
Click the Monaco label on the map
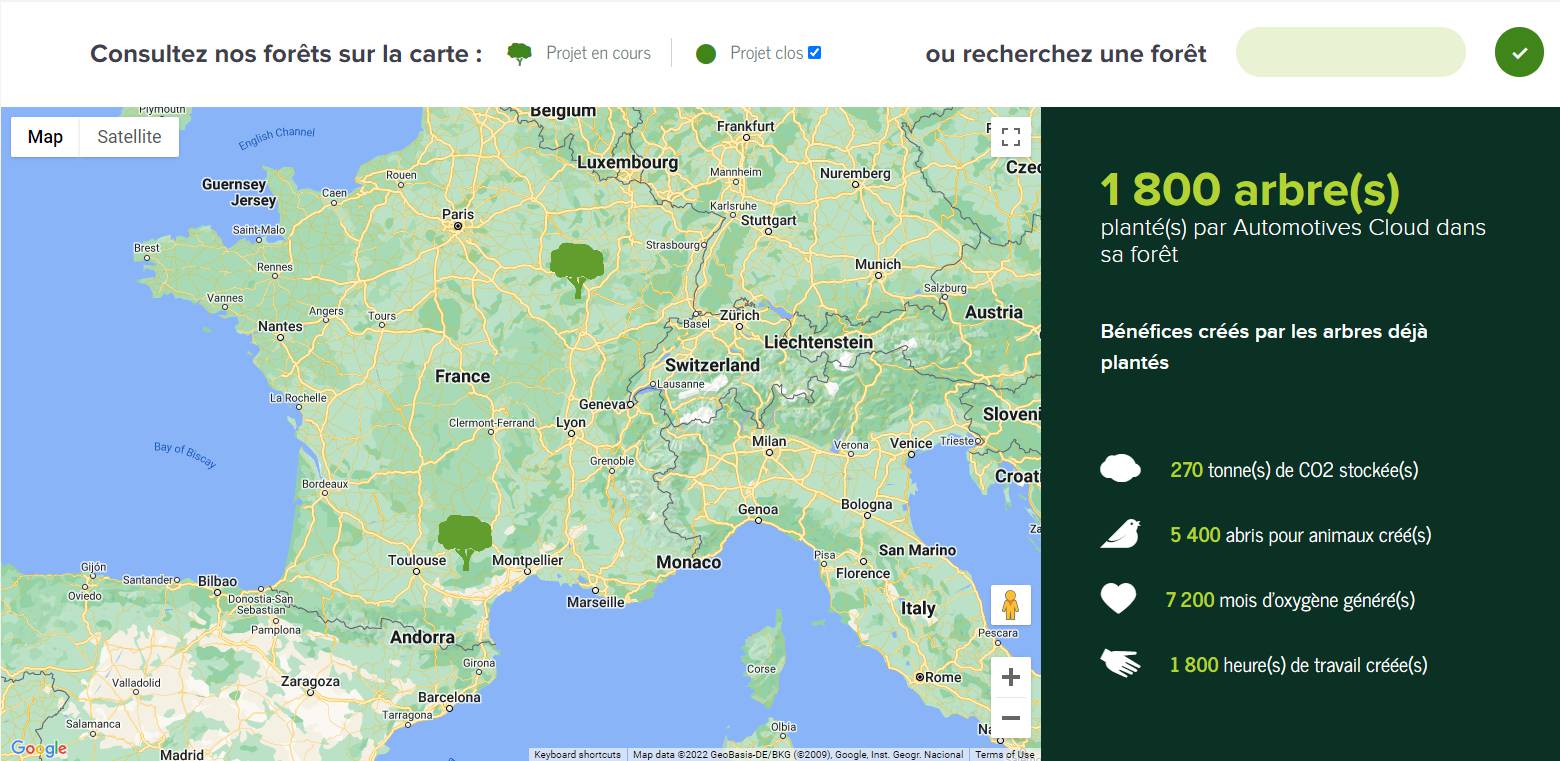689,562
